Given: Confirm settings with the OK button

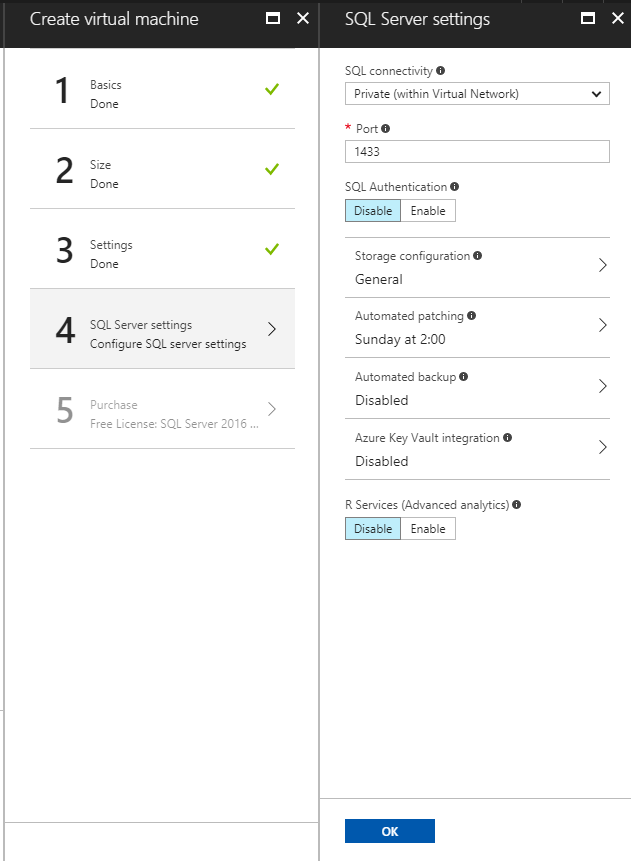Looking at the screenshot, I should [389, 830].
